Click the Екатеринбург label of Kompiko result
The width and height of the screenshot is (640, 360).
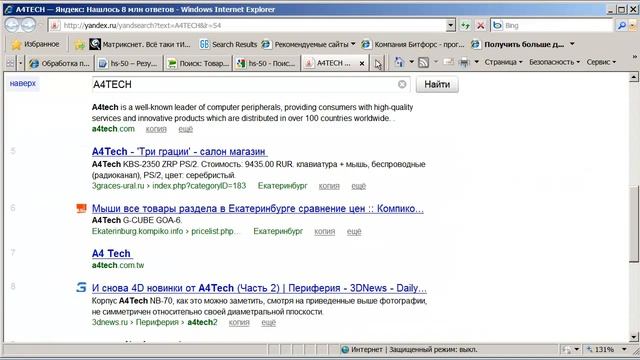click(x=278, y=231)
